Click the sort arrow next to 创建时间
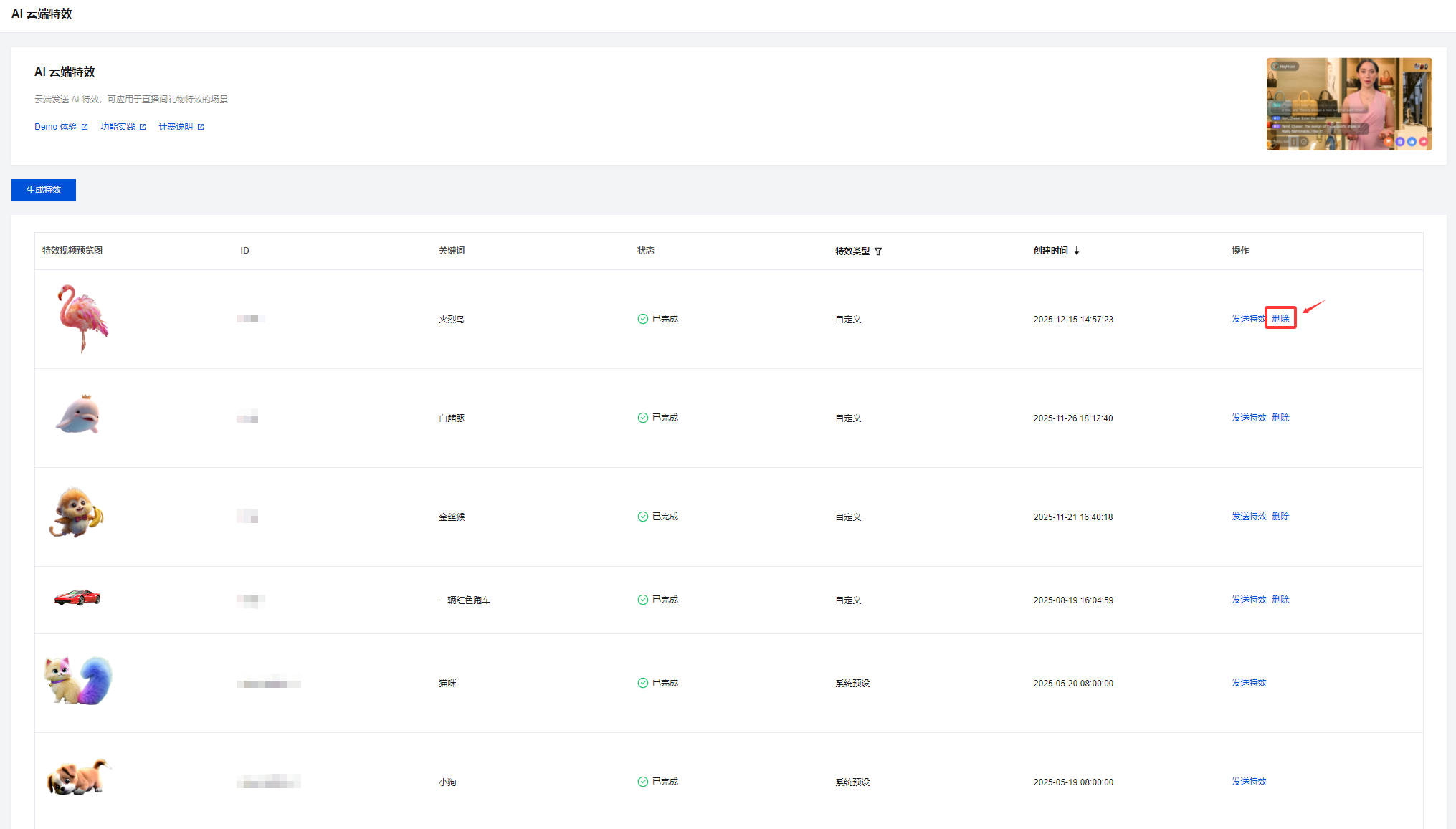 (x=1077, y=251)
